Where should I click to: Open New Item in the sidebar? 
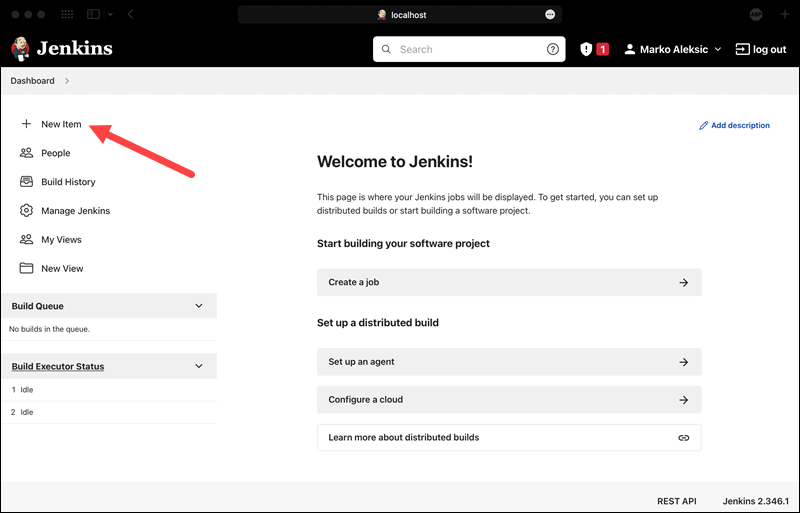61,124
